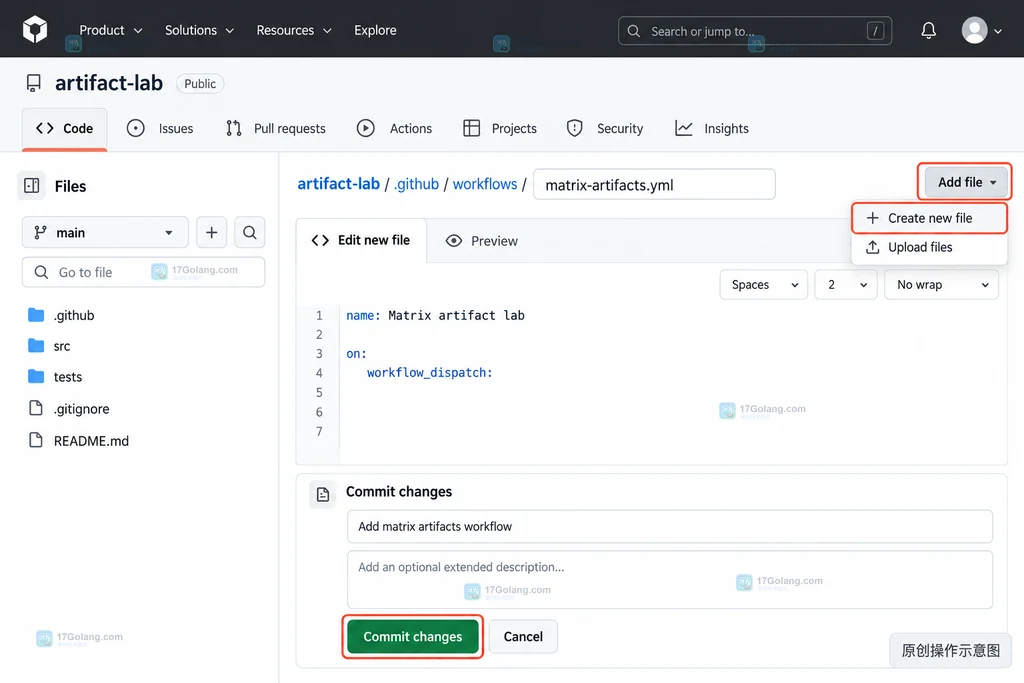
Task: Focus the Go to file field
Action: [144, 272]
